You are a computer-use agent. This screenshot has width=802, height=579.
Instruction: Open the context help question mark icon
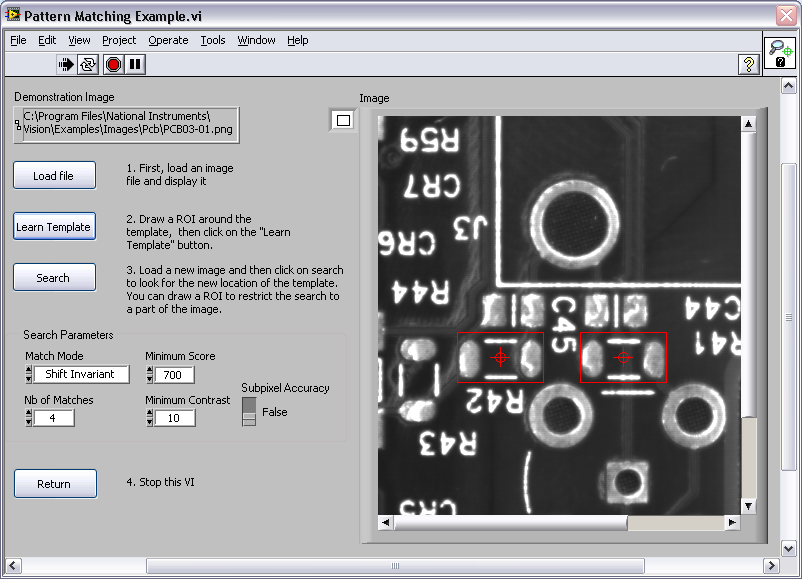pyautogui.click(x=748, y=64)
